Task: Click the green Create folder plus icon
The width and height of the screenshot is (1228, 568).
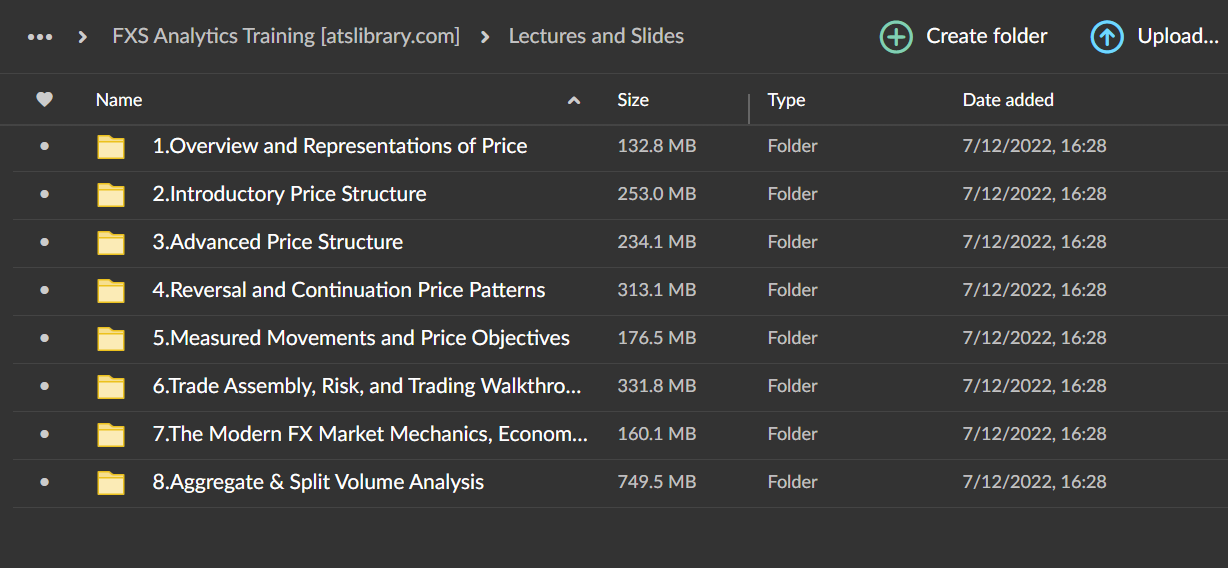Action: [x=896, y=37]
